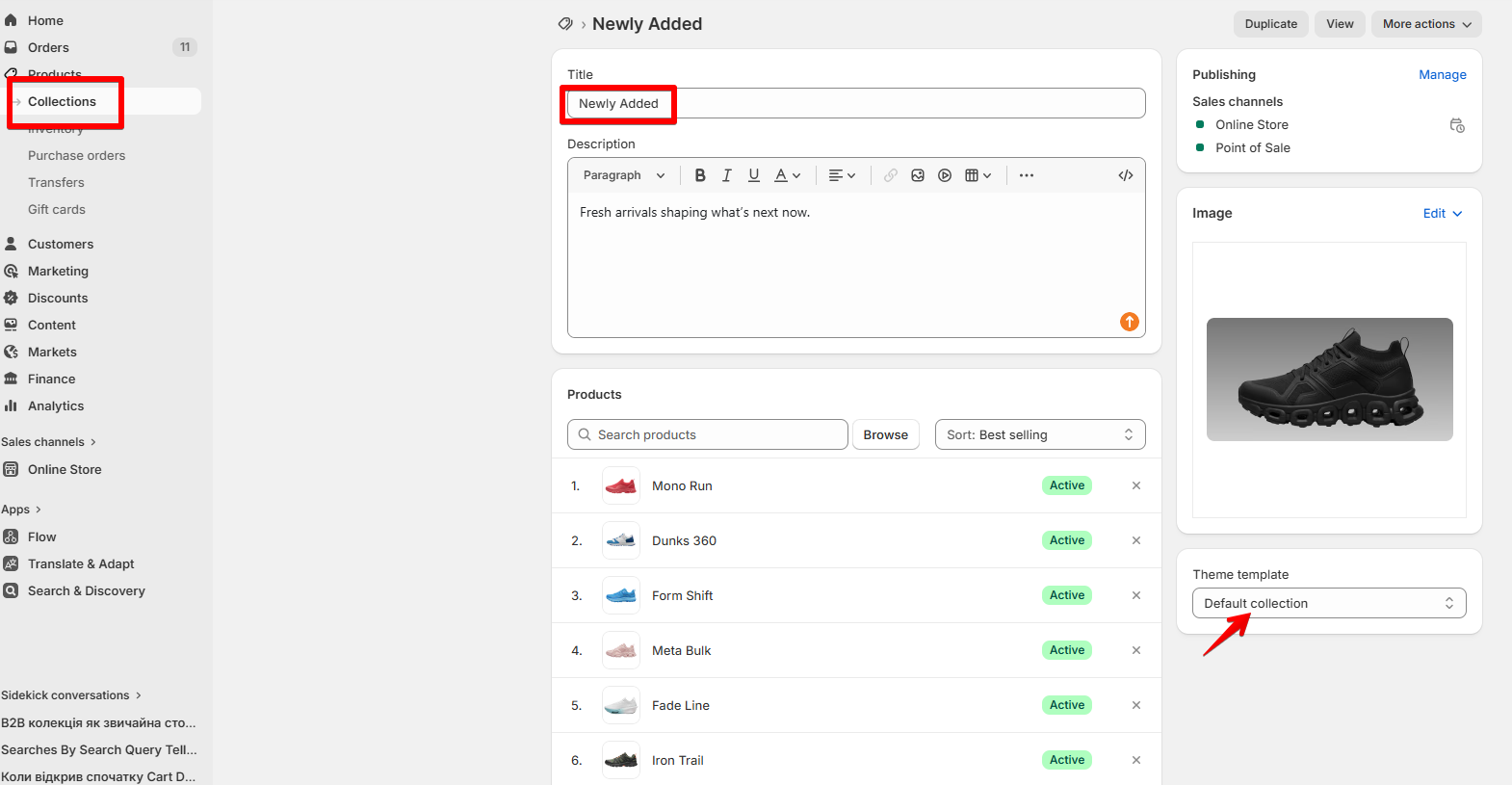Viewport: 1512px width, 785px height.
Task: Open Transfers page
Action: (56, 182)
